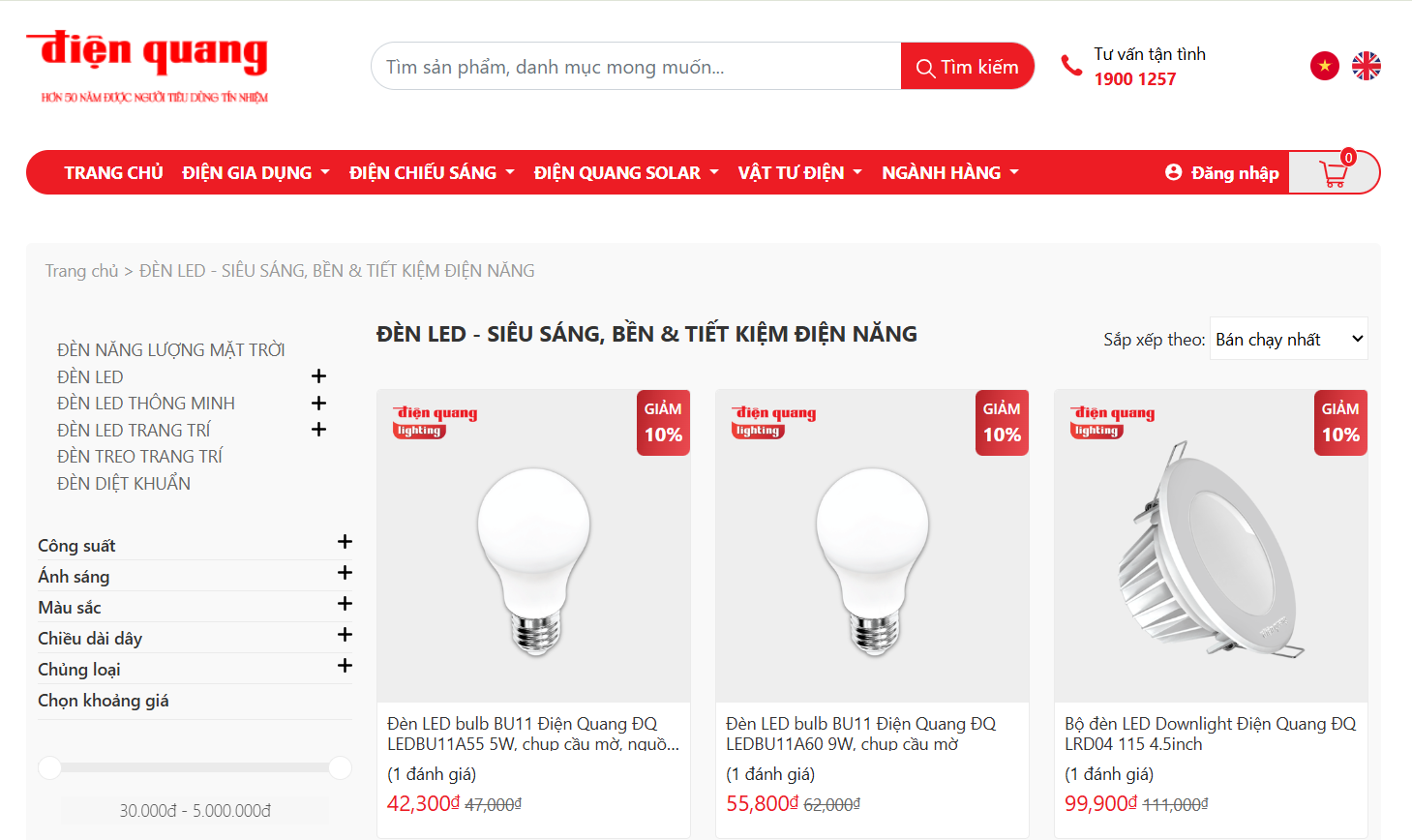Click the Tìm kiếm search button

click(967, 67)
